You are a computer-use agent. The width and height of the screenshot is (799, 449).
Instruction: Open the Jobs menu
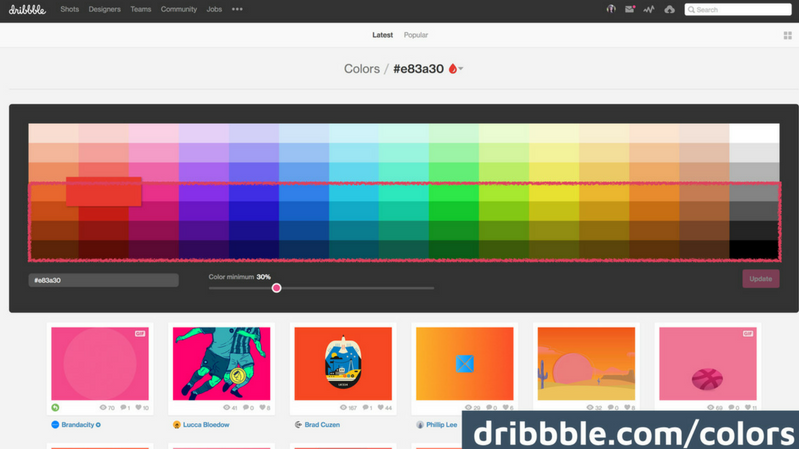pos(214,9)
